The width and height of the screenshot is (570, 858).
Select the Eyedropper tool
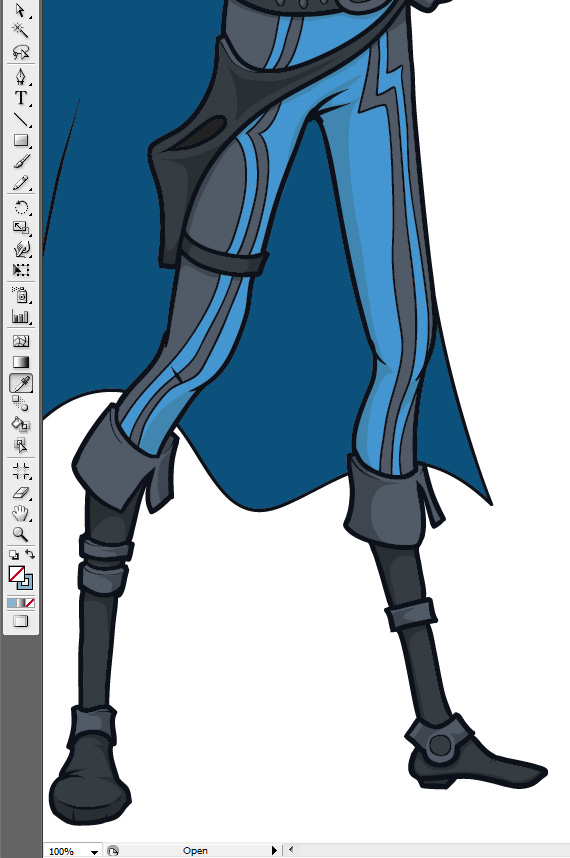click(x=20, y=383)
